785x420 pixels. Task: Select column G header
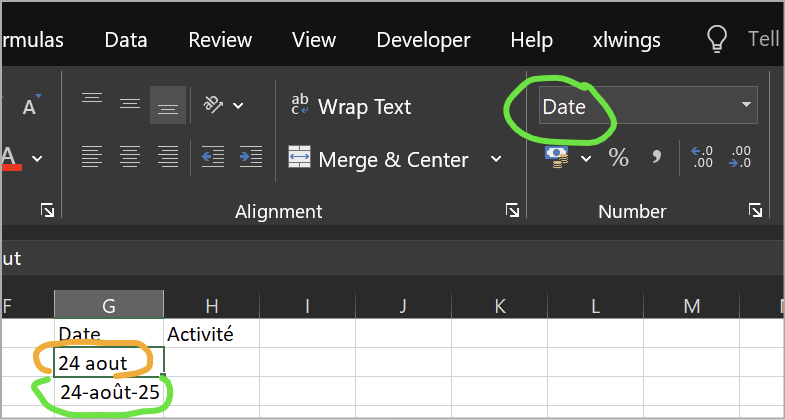click(x=109, y=305)
